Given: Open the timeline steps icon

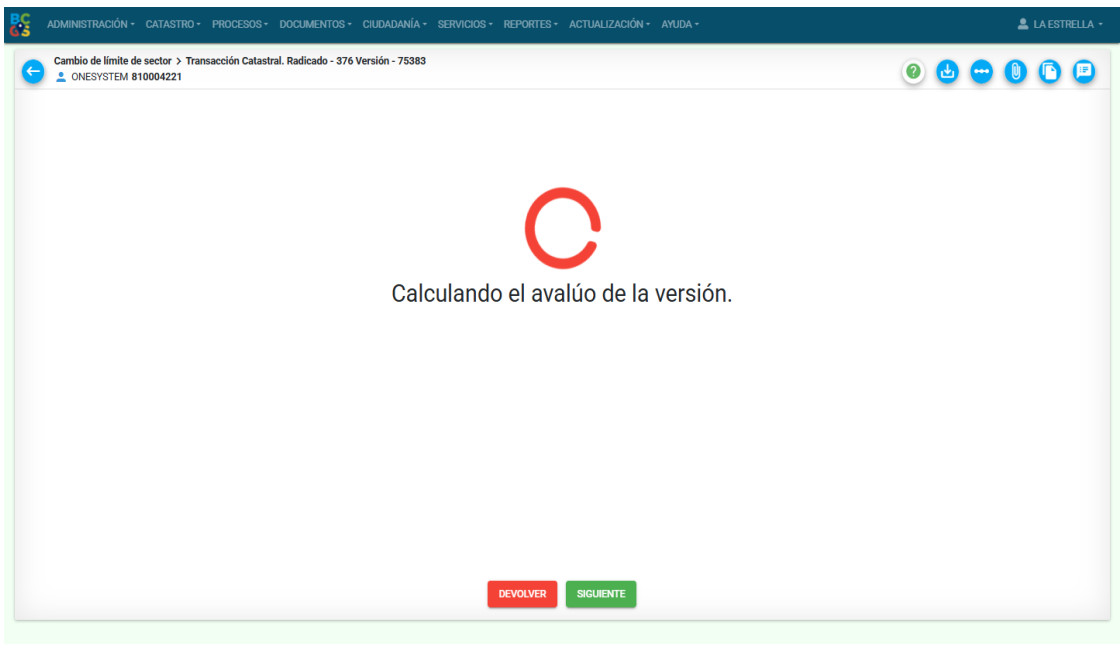Looking at the screenshot, I should click(981, 71).
